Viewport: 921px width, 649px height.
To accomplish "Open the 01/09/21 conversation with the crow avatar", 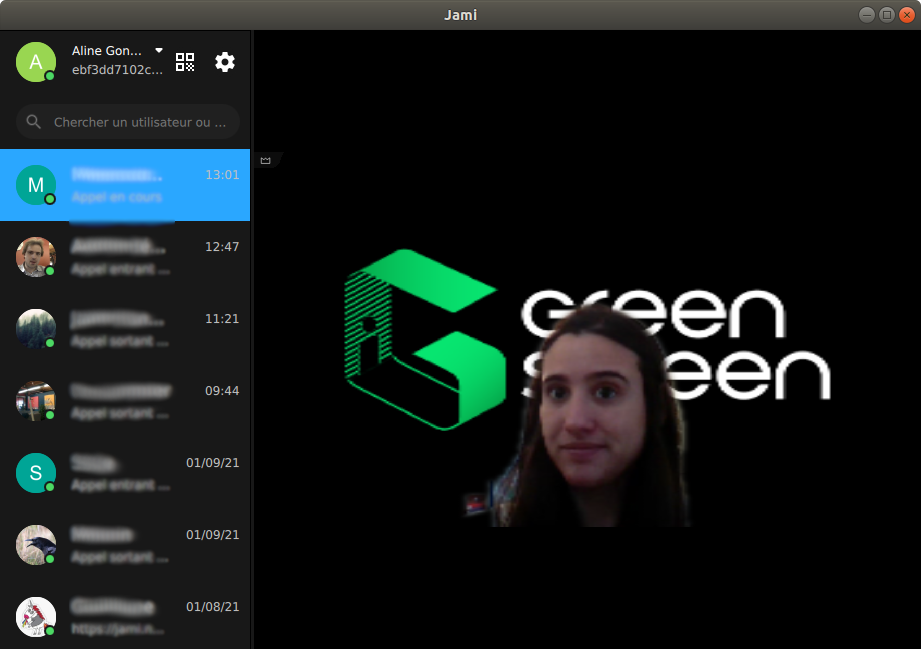I will click(125, 546).
